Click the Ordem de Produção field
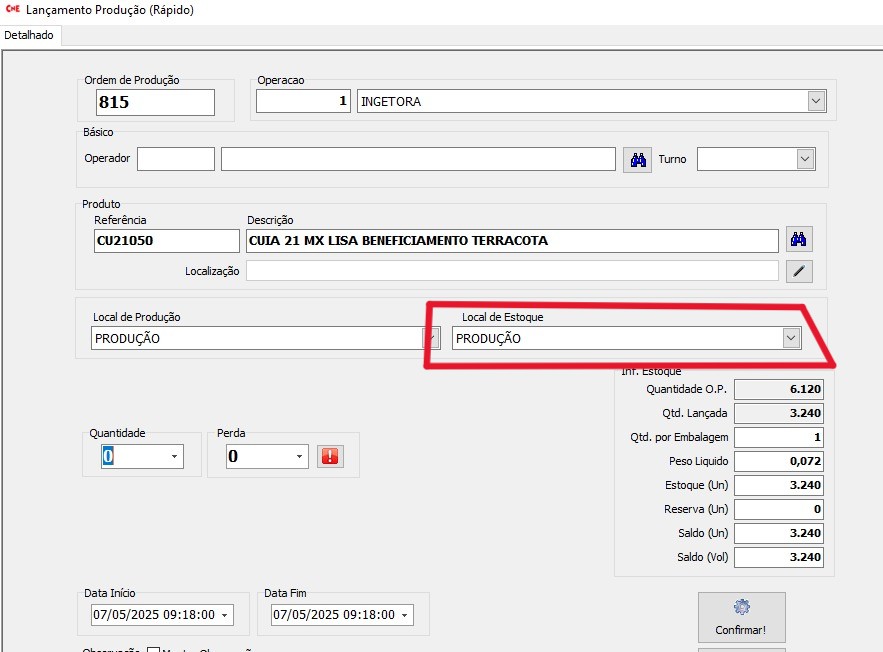883x652 pixels. (155, 102)
